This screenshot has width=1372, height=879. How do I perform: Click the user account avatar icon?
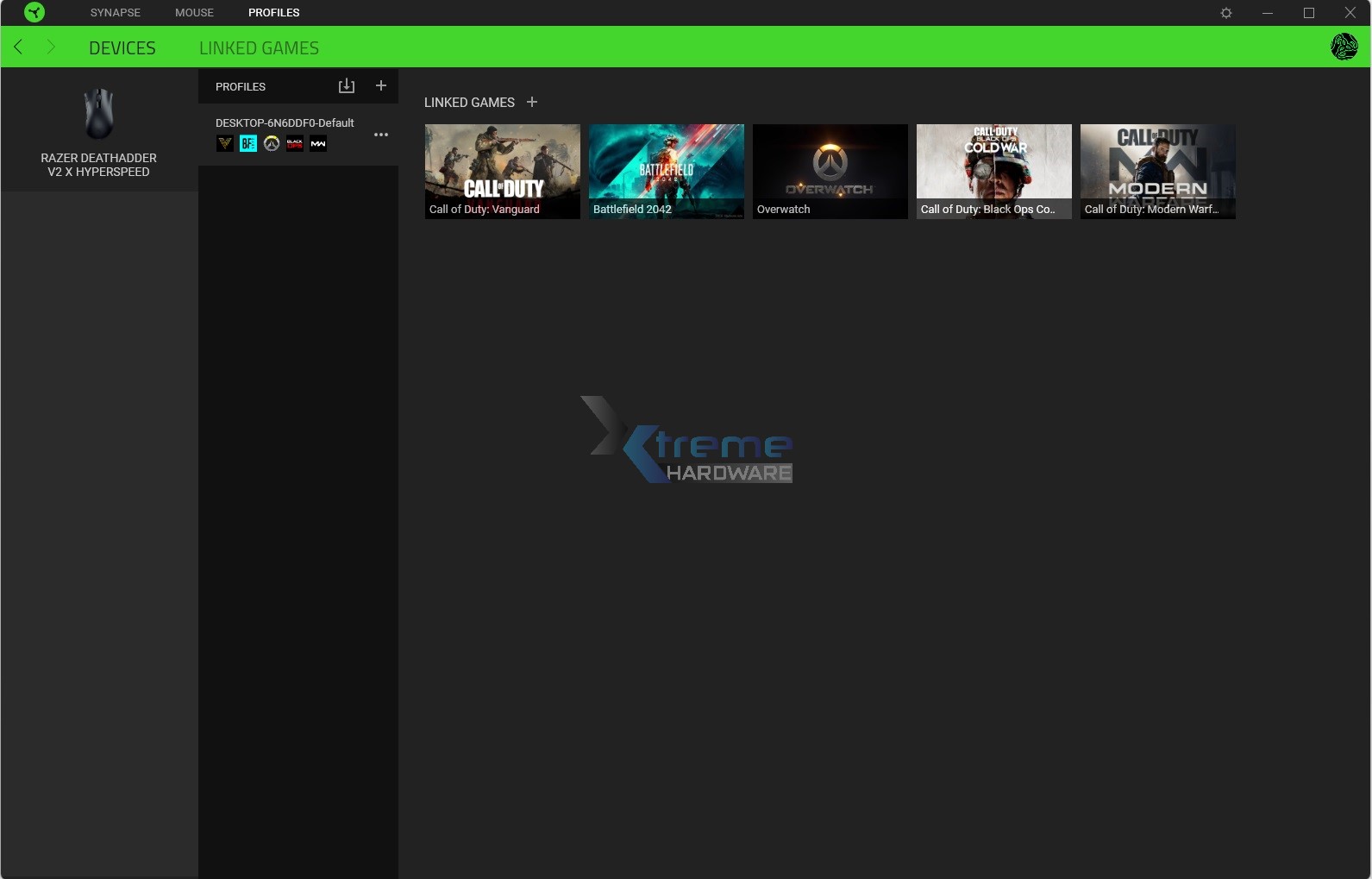pyautogui.click(x=1343, y=47)
